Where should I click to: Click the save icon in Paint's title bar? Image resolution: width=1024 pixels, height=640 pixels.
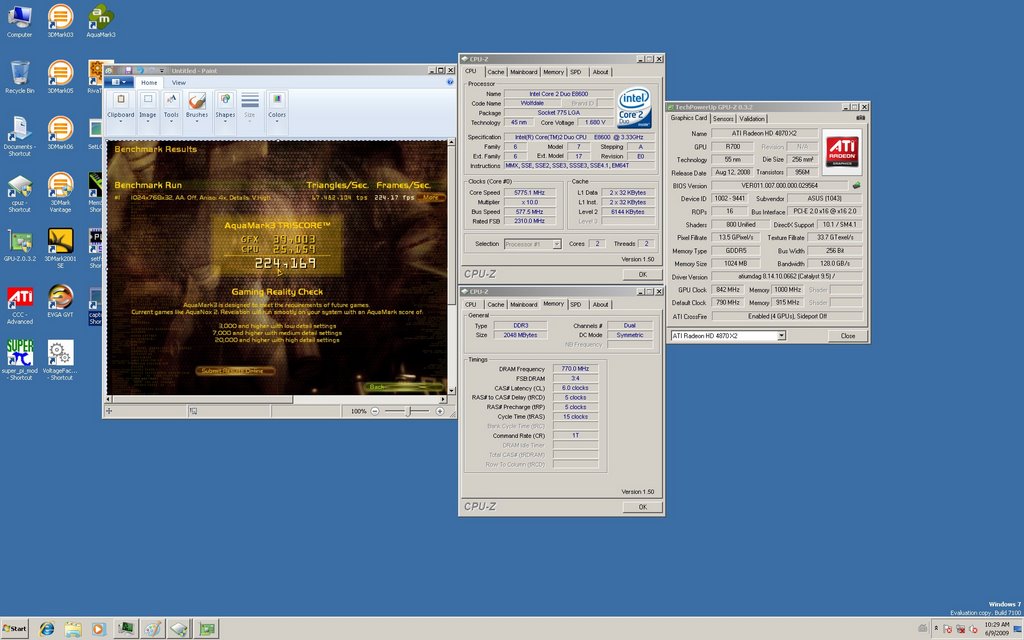tap(129, 71)
